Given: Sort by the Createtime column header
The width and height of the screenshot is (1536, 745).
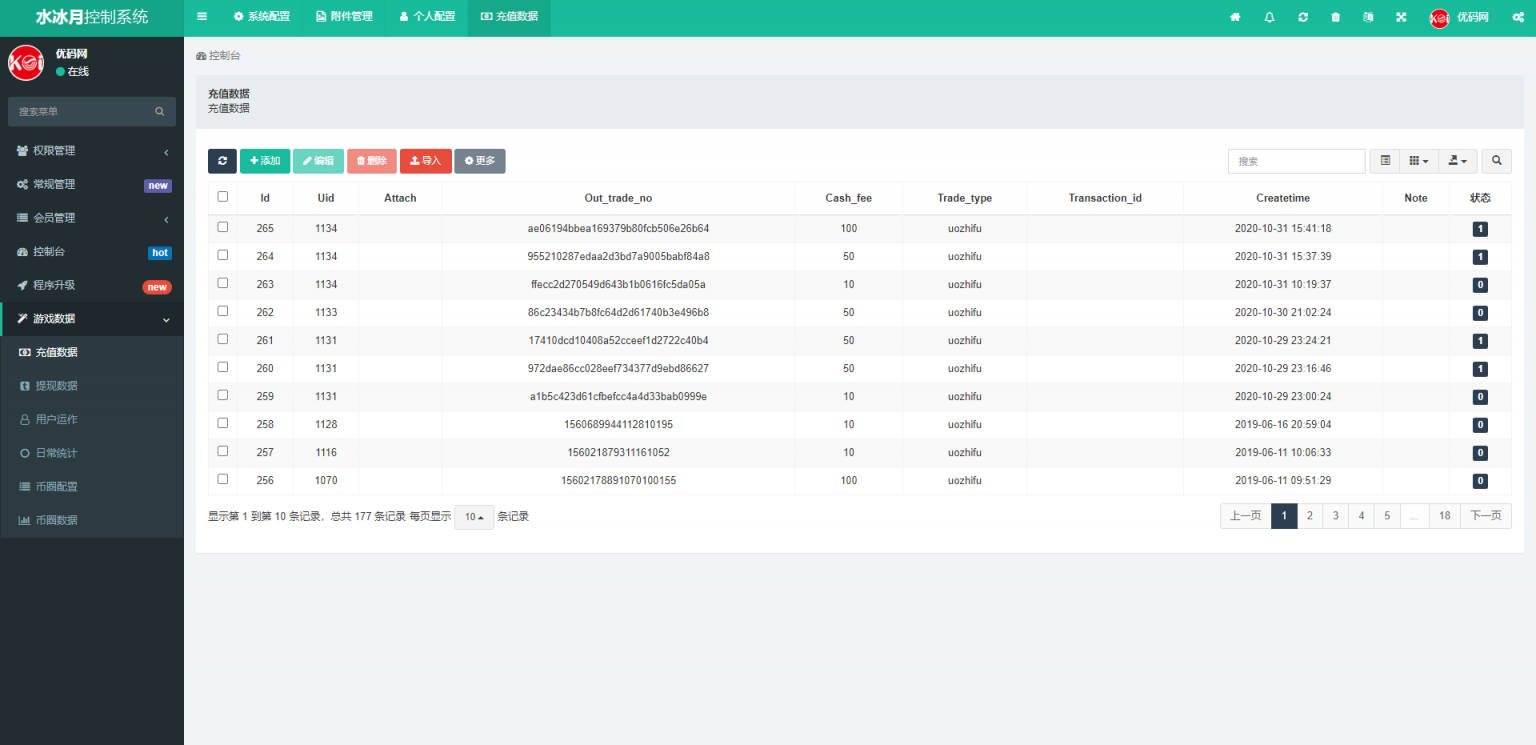Looking at the screenshot, I should click(x=1283, y=198).
